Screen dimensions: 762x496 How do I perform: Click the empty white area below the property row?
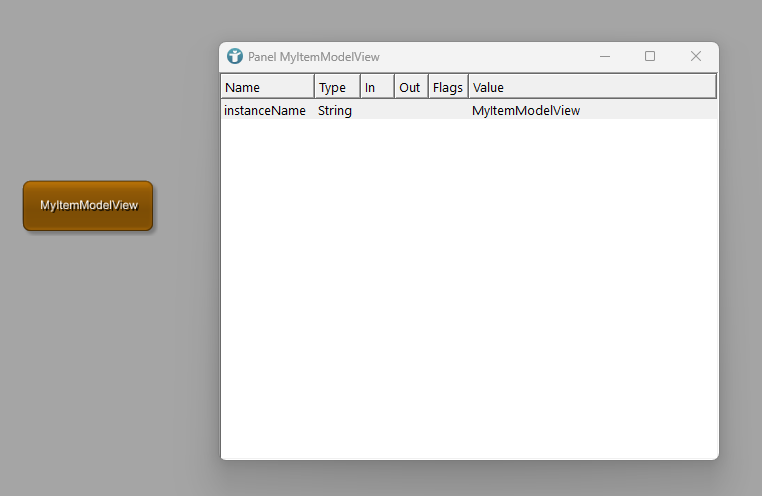468,290
